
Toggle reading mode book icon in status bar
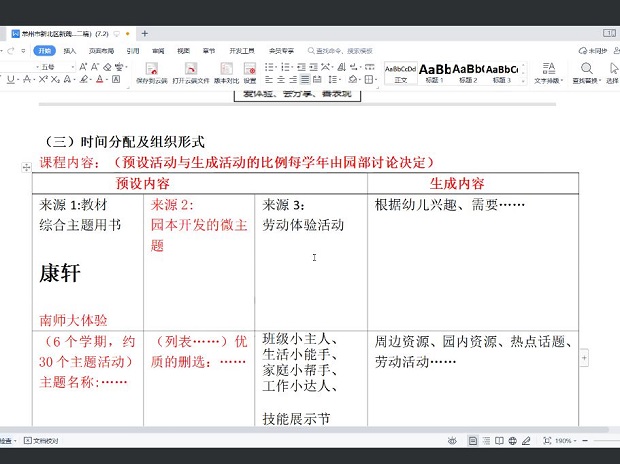pos(499,441)
